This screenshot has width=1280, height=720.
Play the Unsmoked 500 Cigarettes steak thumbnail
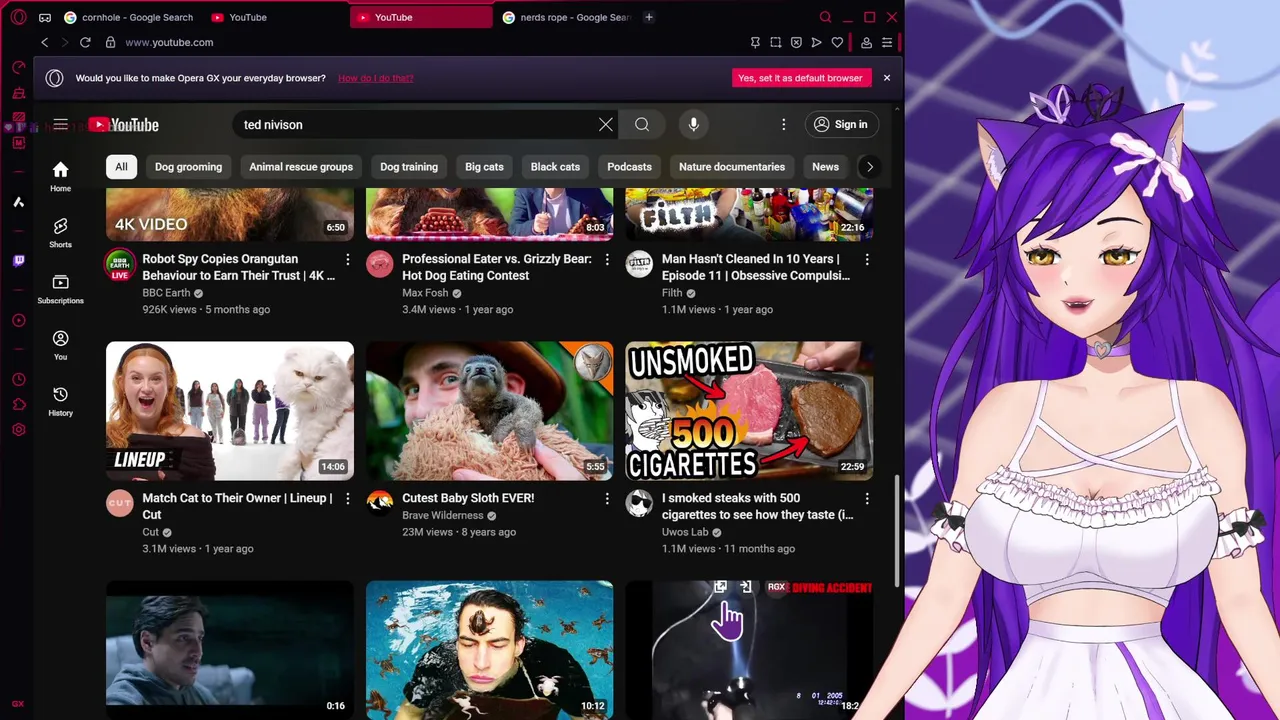[x=749, y=411]
